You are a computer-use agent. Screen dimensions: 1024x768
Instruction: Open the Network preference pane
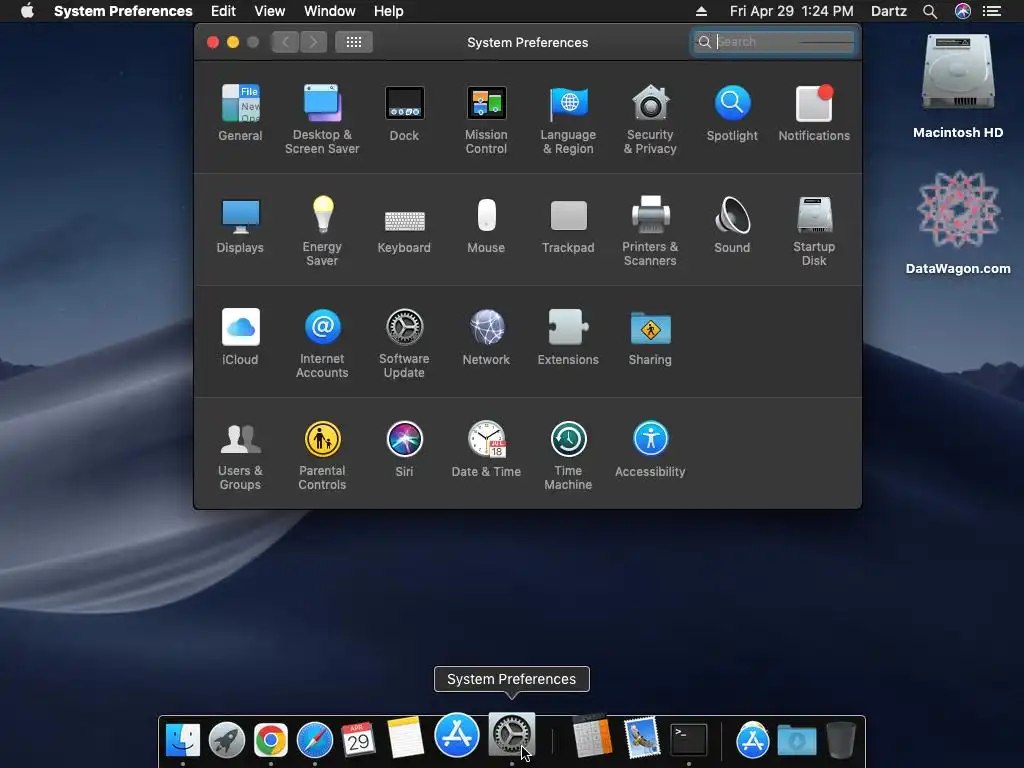point(486,336)
